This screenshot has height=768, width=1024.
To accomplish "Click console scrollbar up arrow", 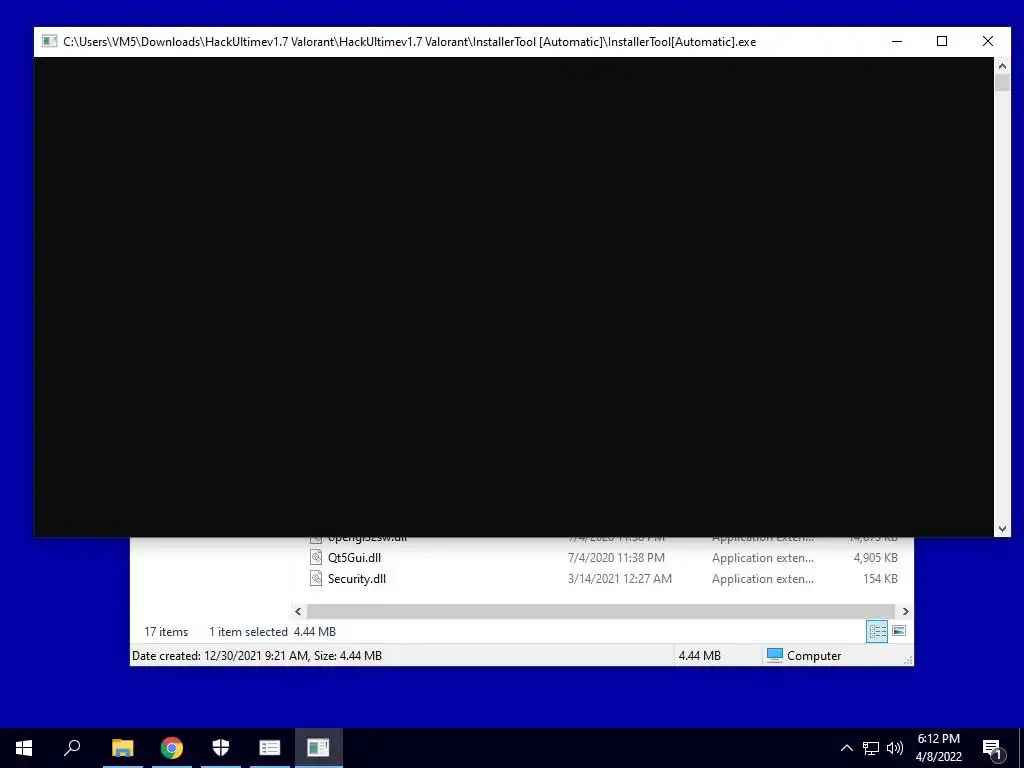I will tap(1002, 65).
